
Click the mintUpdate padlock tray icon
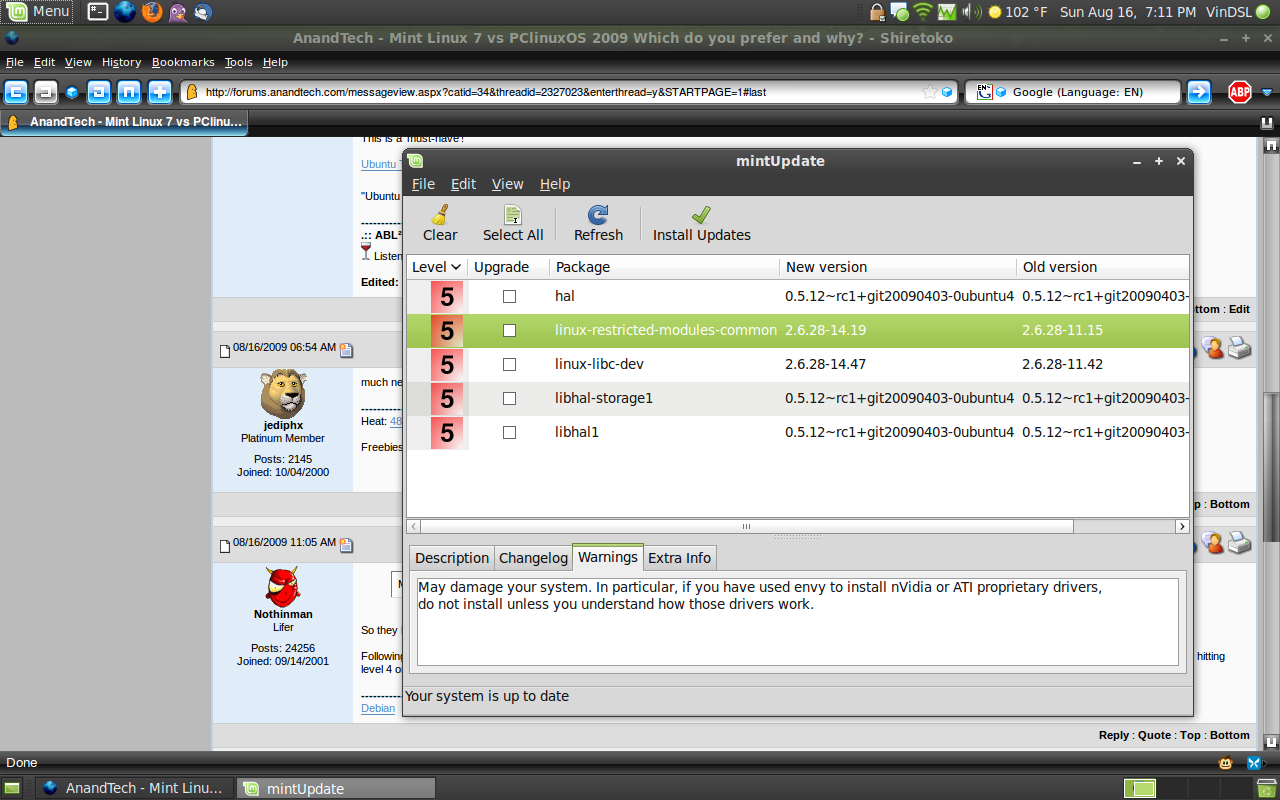(877, 12)
